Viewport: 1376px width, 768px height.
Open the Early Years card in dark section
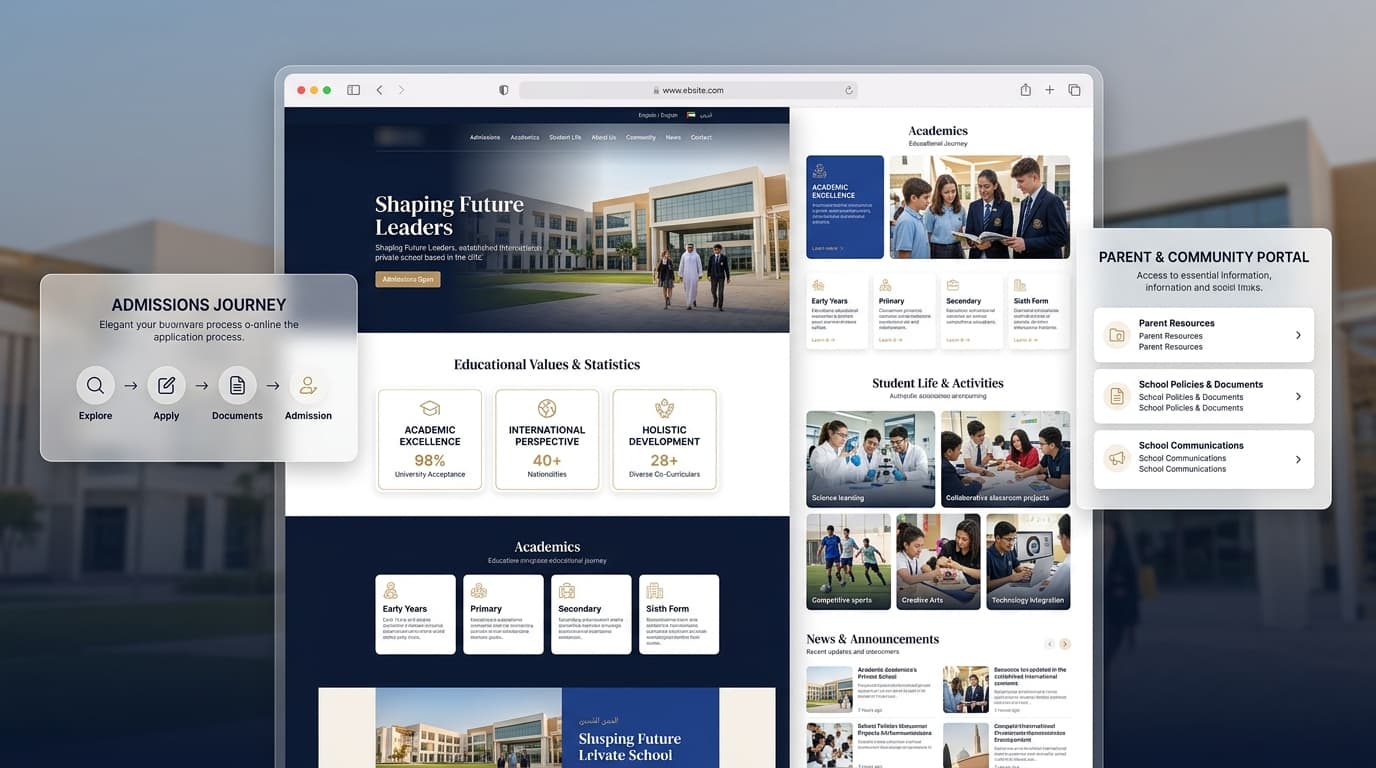tap(415, 614)
